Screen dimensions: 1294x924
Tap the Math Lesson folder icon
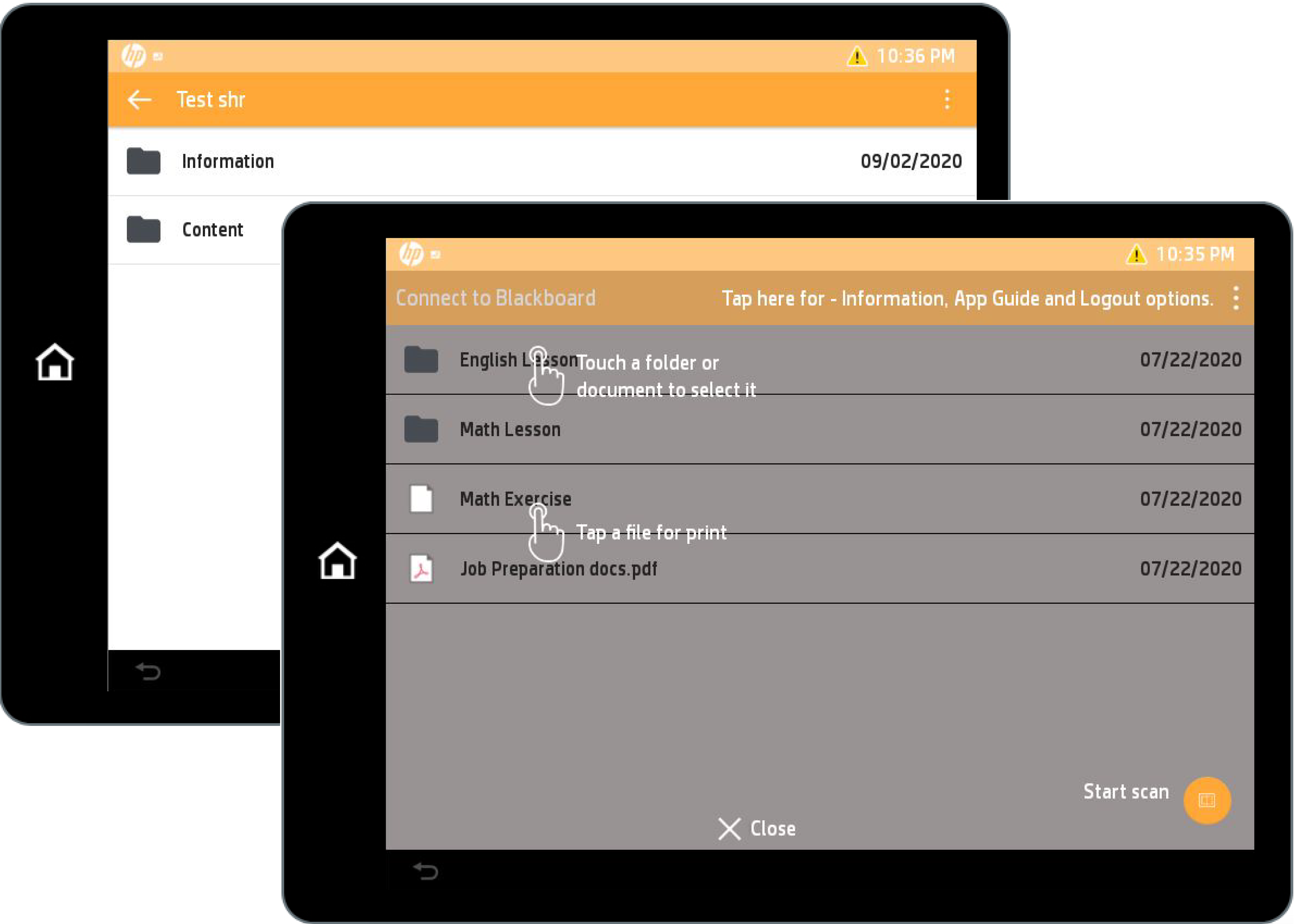(421, 429)
